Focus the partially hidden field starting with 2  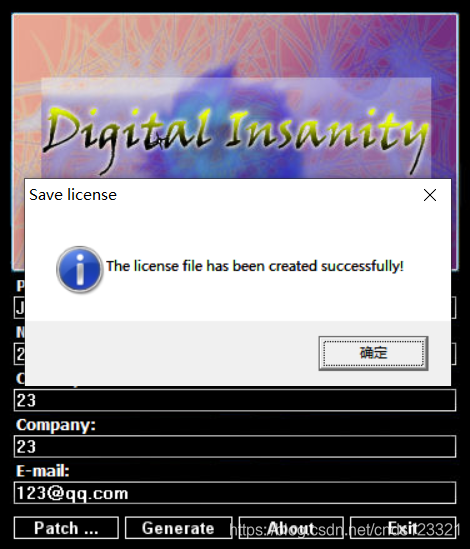[20, 354]
